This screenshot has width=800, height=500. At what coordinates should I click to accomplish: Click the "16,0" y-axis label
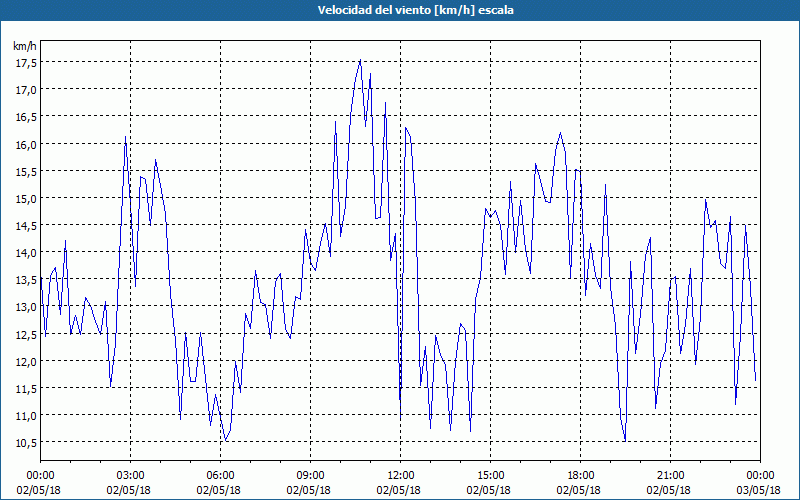[26, 144]
